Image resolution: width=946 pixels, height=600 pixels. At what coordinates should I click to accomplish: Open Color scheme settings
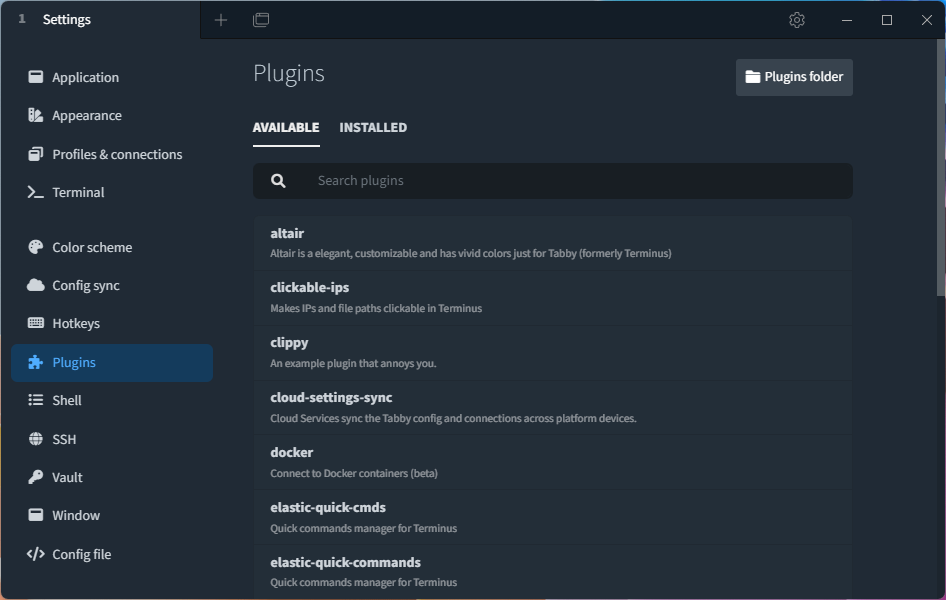click(112, 247)
